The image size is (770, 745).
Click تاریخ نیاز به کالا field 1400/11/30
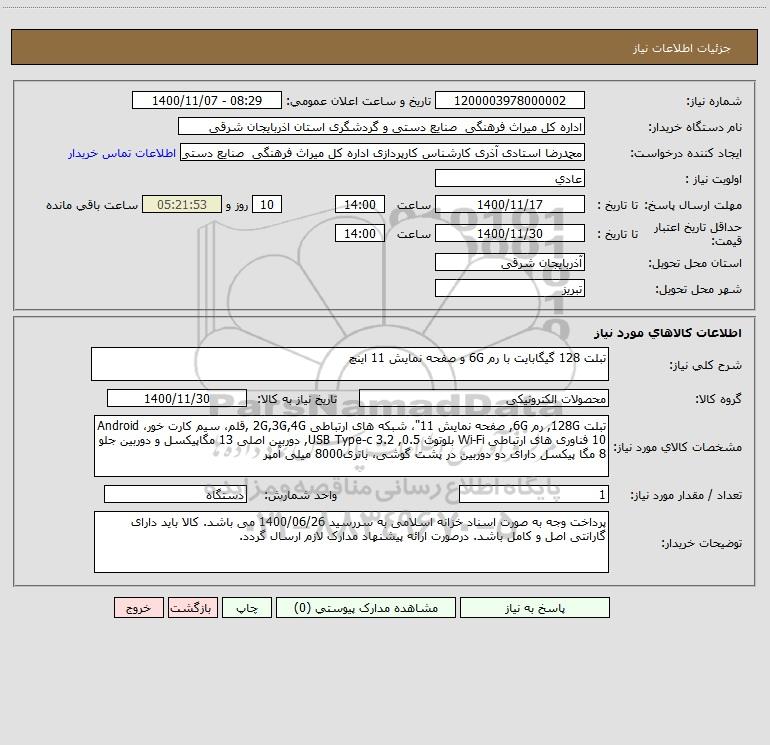pos(177,398)
